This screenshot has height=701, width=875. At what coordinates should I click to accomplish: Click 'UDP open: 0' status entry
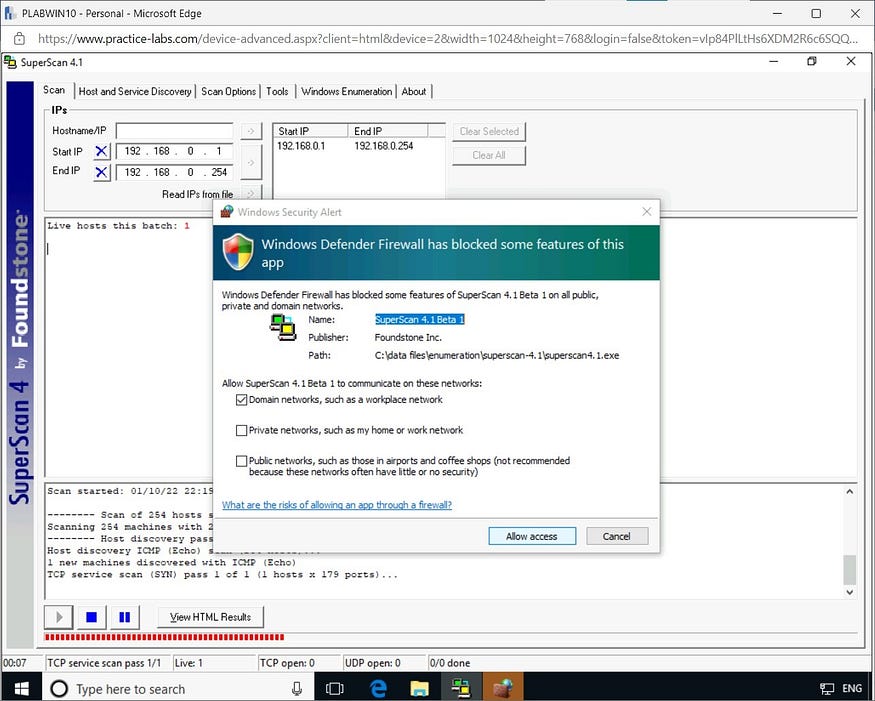point(384,663)
